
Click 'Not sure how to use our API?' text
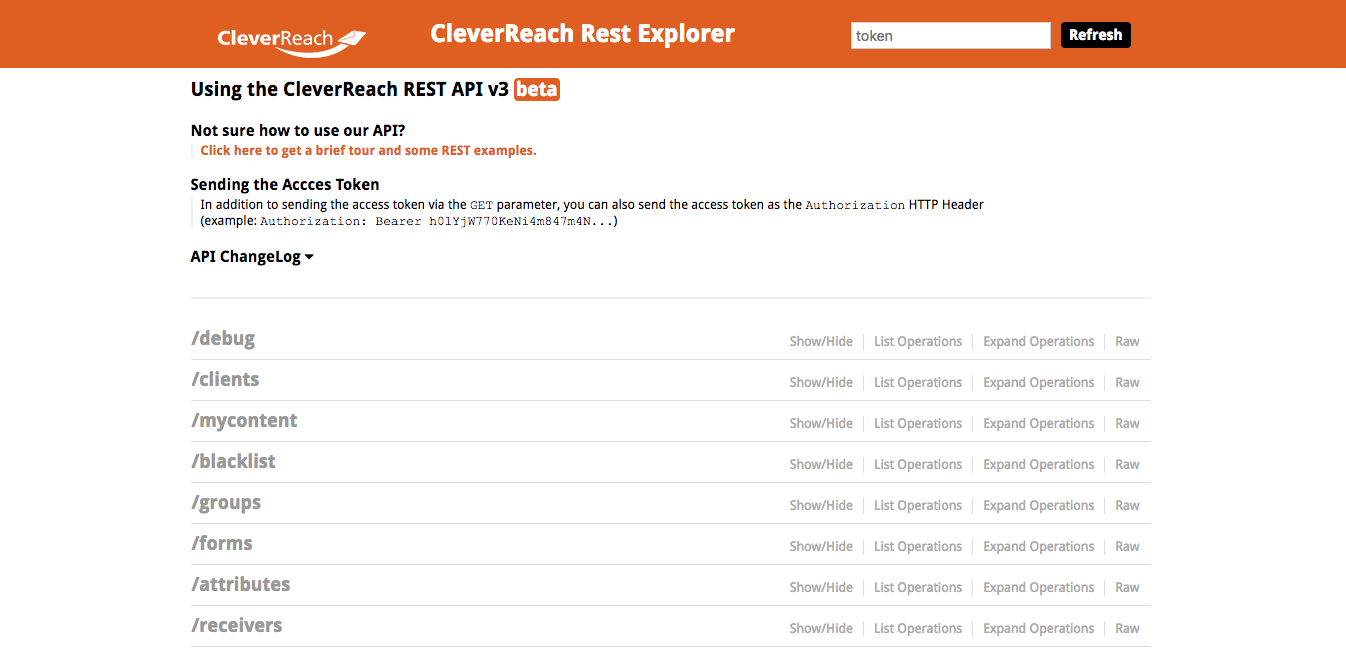point(298,130)
